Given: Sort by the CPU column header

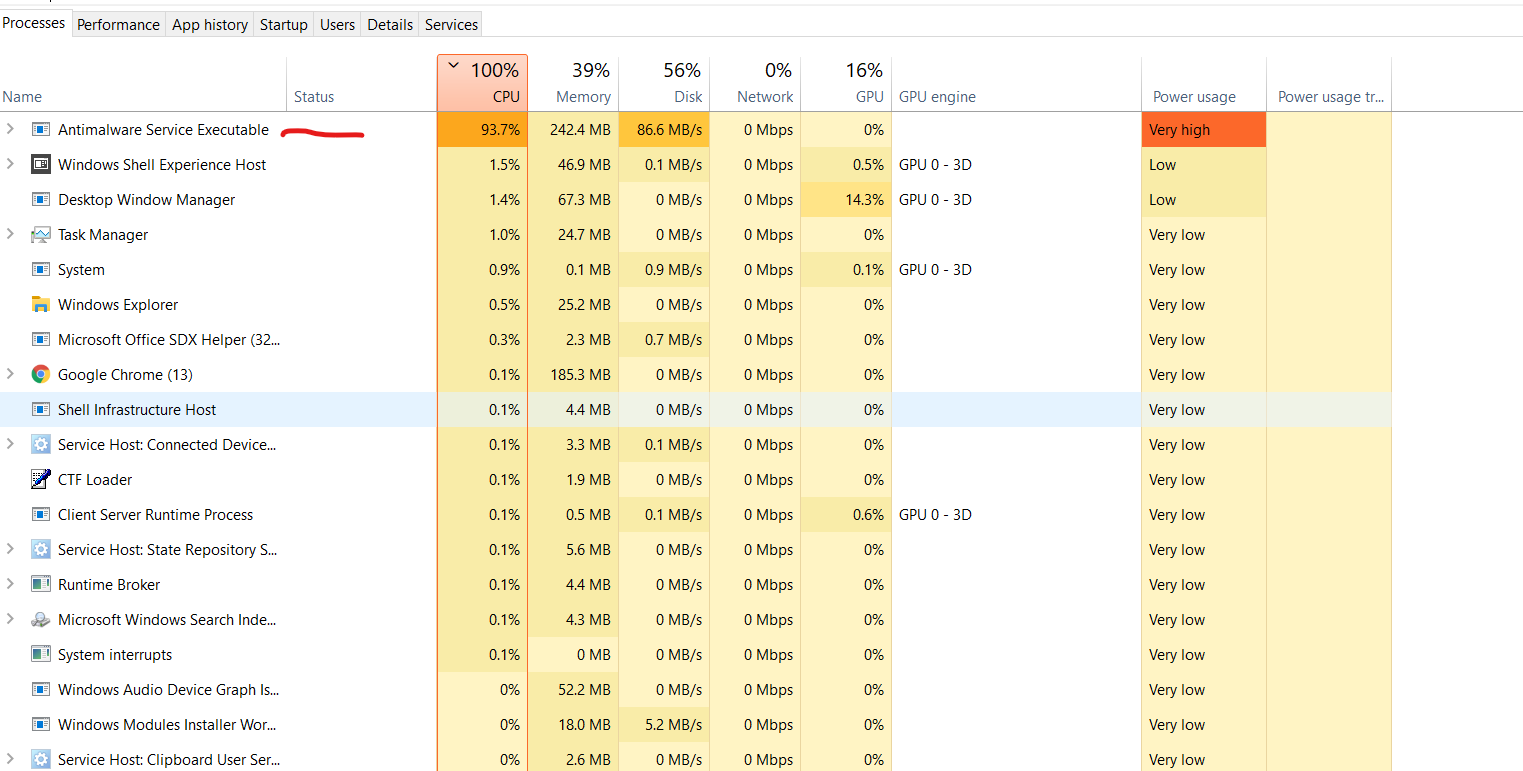Looking at the screenshot, I should point(482,84).
